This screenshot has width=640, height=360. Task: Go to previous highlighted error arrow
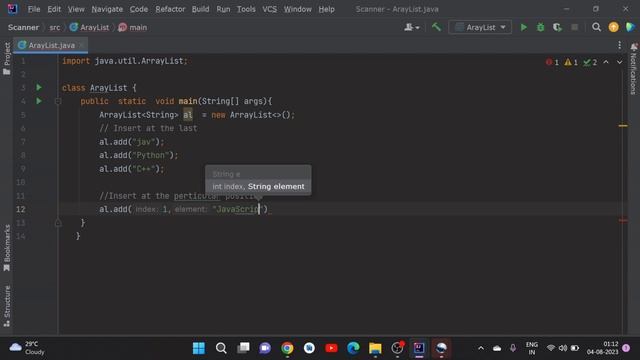[x=606, y=62]
